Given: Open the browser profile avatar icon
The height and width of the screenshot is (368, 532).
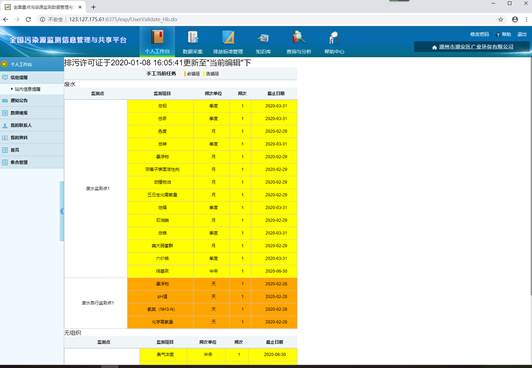Looking at the screenshot, I should click(515, 20).
